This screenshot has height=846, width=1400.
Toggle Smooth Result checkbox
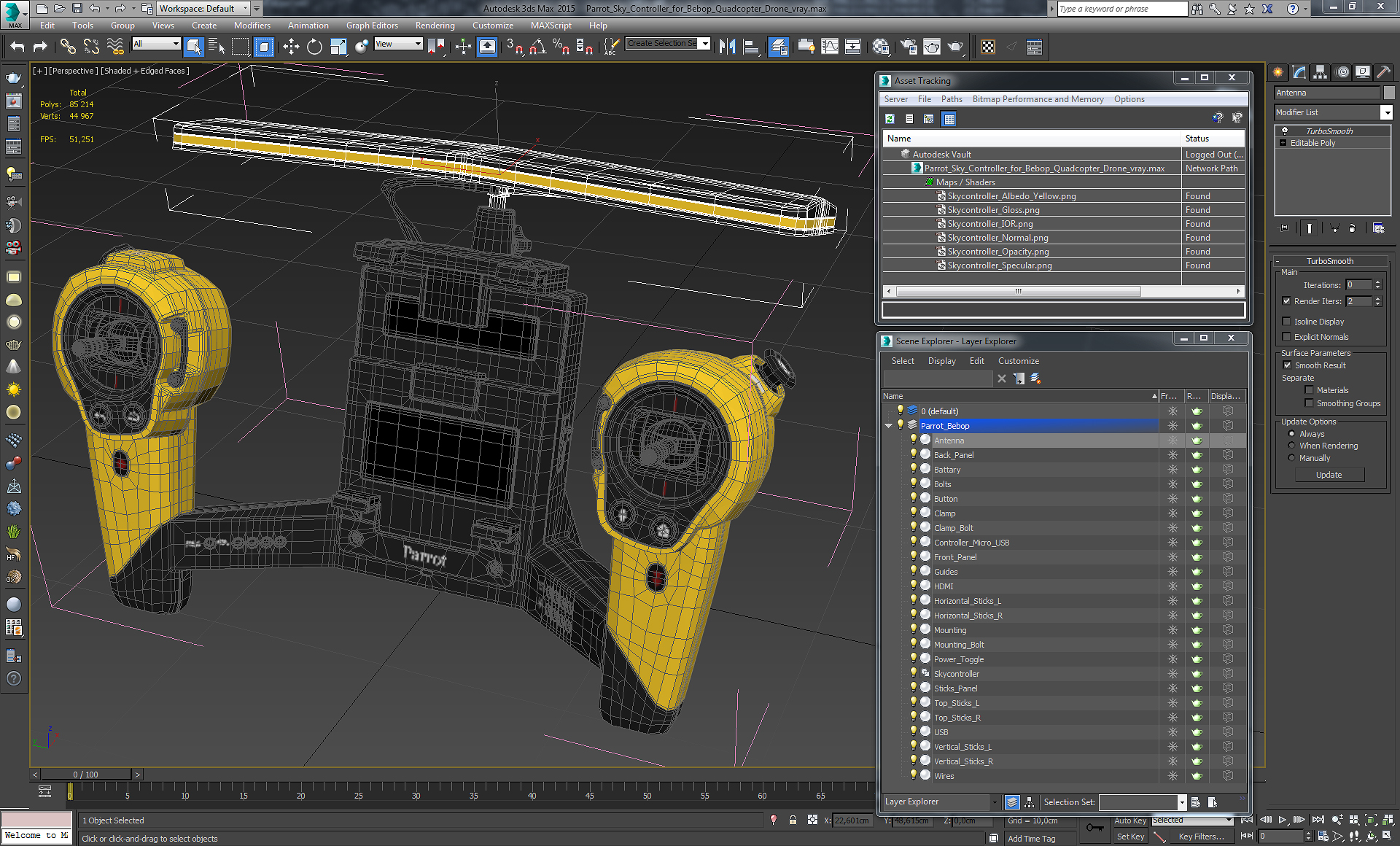click(x=1287, y=365)
